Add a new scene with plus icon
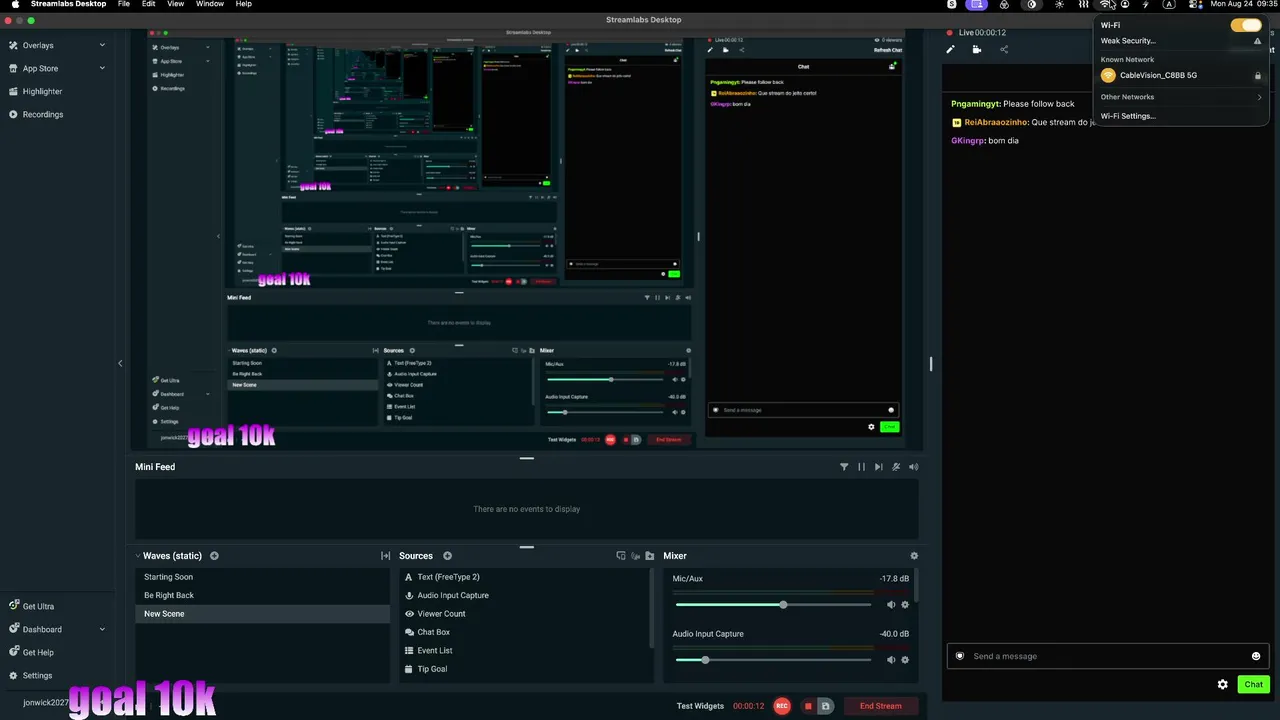 (x=214, y=556)
